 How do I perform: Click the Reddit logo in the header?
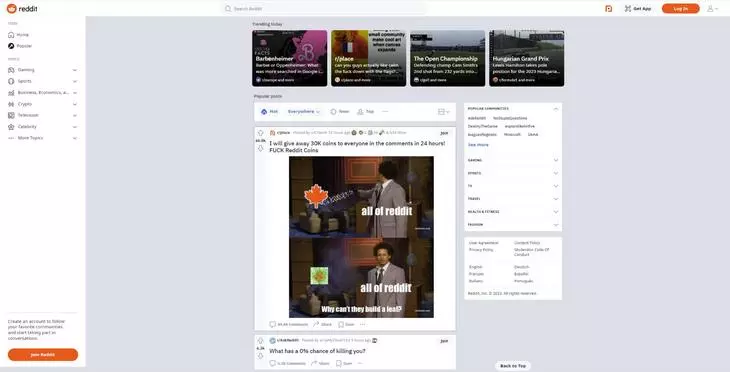pyautogui.click(x=22, y=8)
